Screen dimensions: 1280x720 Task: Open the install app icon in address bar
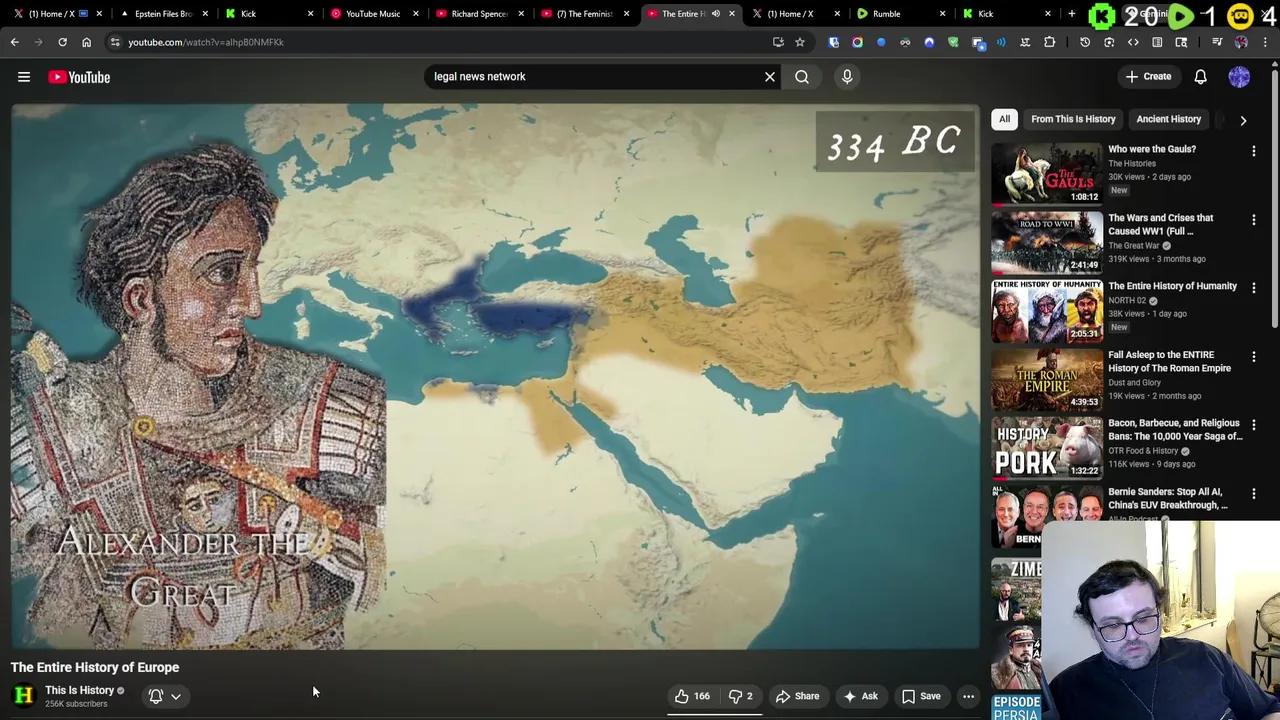point(778,42)
